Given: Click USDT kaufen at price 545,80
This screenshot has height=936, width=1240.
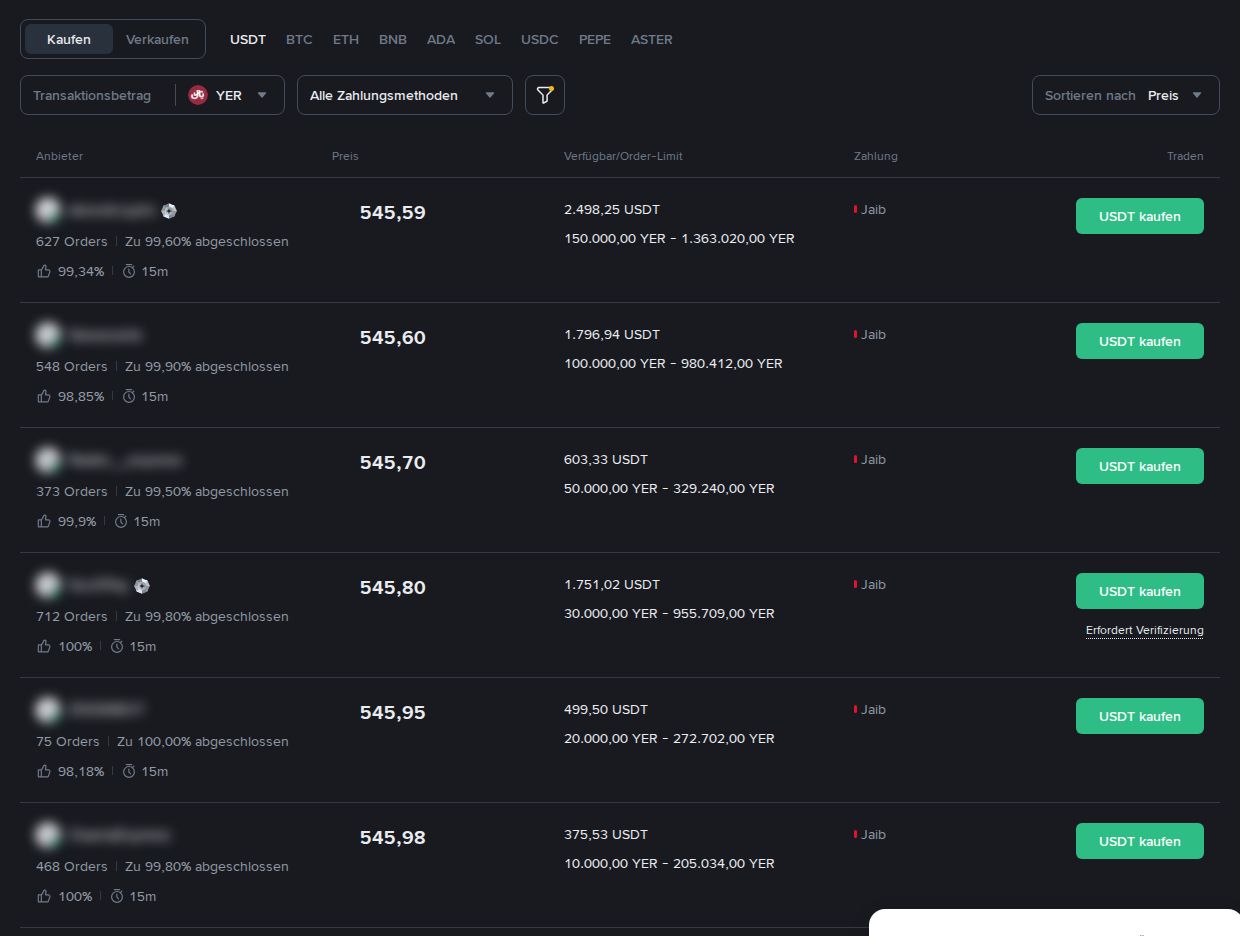Looking at the screenshot, I should (1140, 591).
